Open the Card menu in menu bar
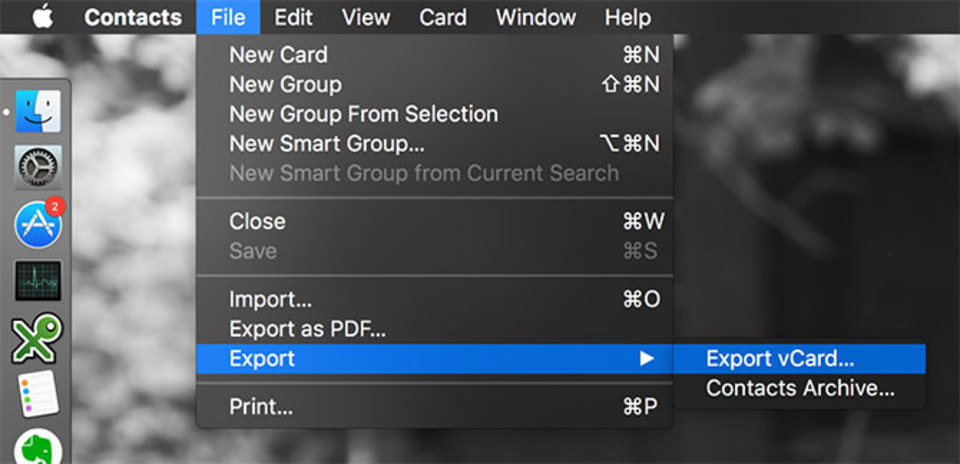960x464 pixels. [443, 17]
